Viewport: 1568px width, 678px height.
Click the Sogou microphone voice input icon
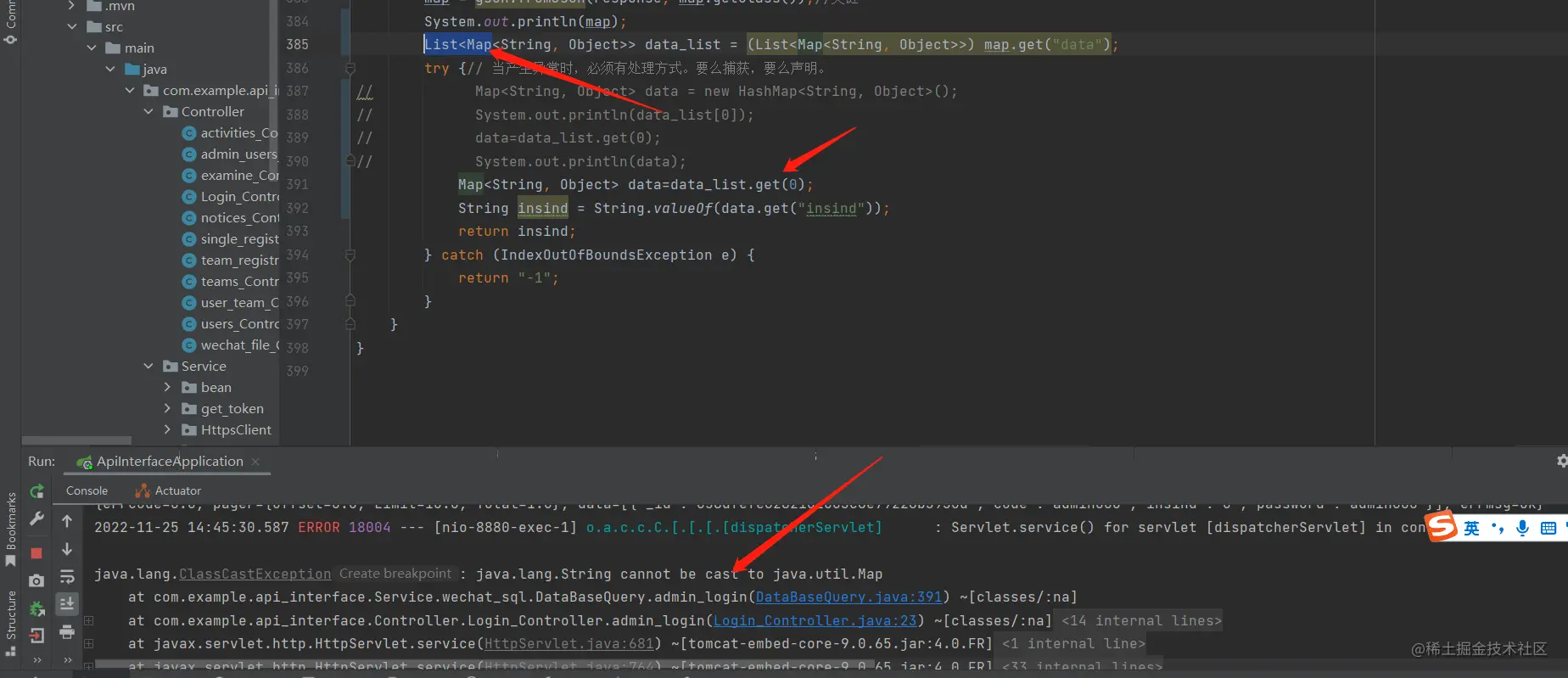1522,528
